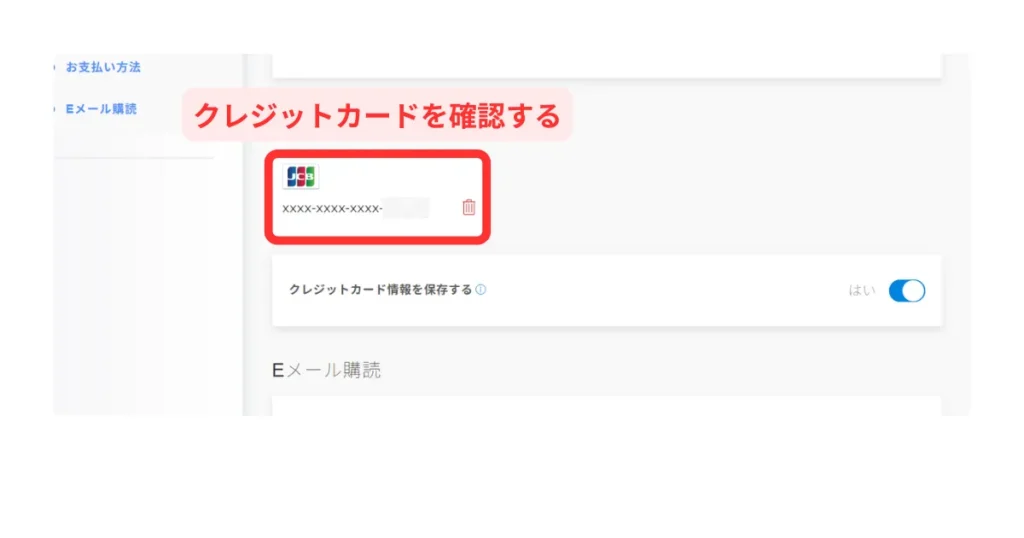The image size is (1024, 538).
Task: Click the Eメール購読 section heading
Action: click(x=326, y=370)
